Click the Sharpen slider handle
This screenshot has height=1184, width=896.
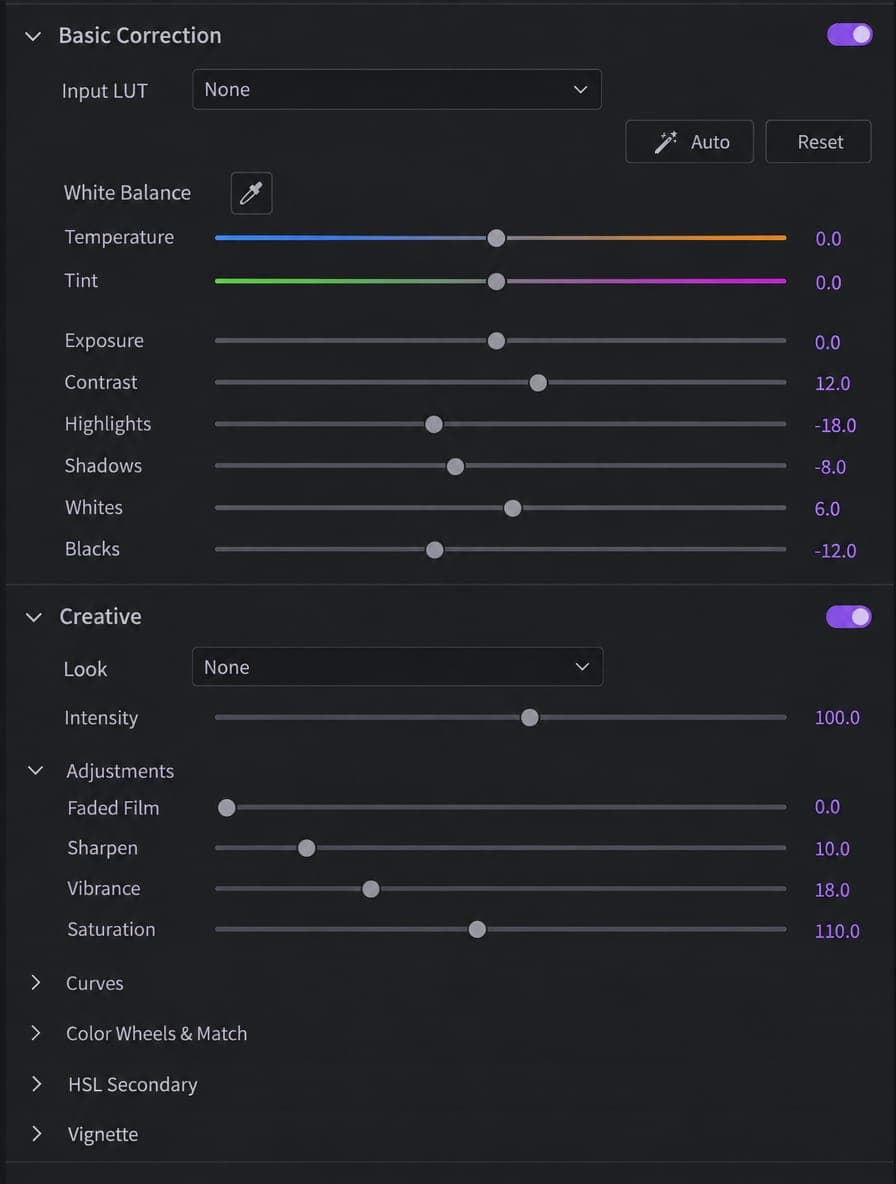[306, 848]
